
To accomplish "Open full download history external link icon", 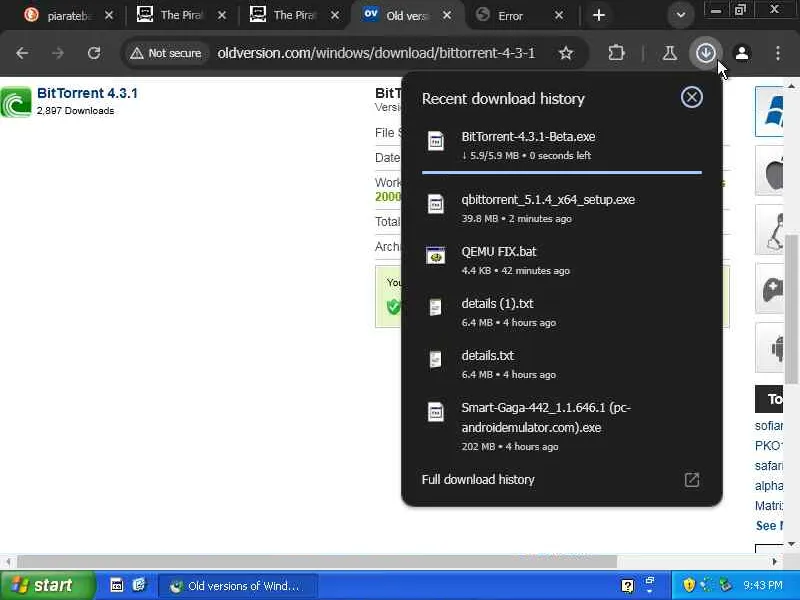I will (x=692, y=480).
